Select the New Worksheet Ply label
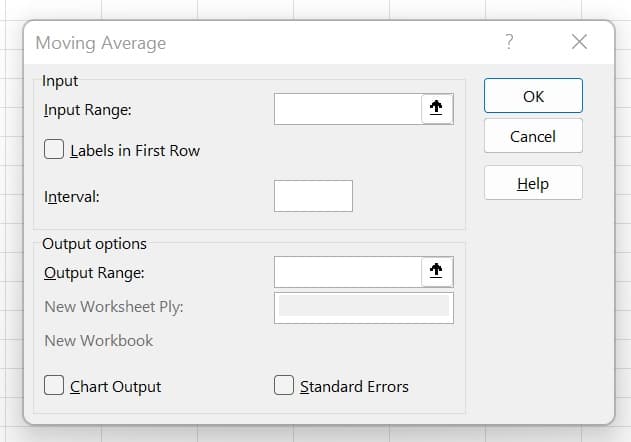This screenshot has height=442, width=631. (114, 307)
